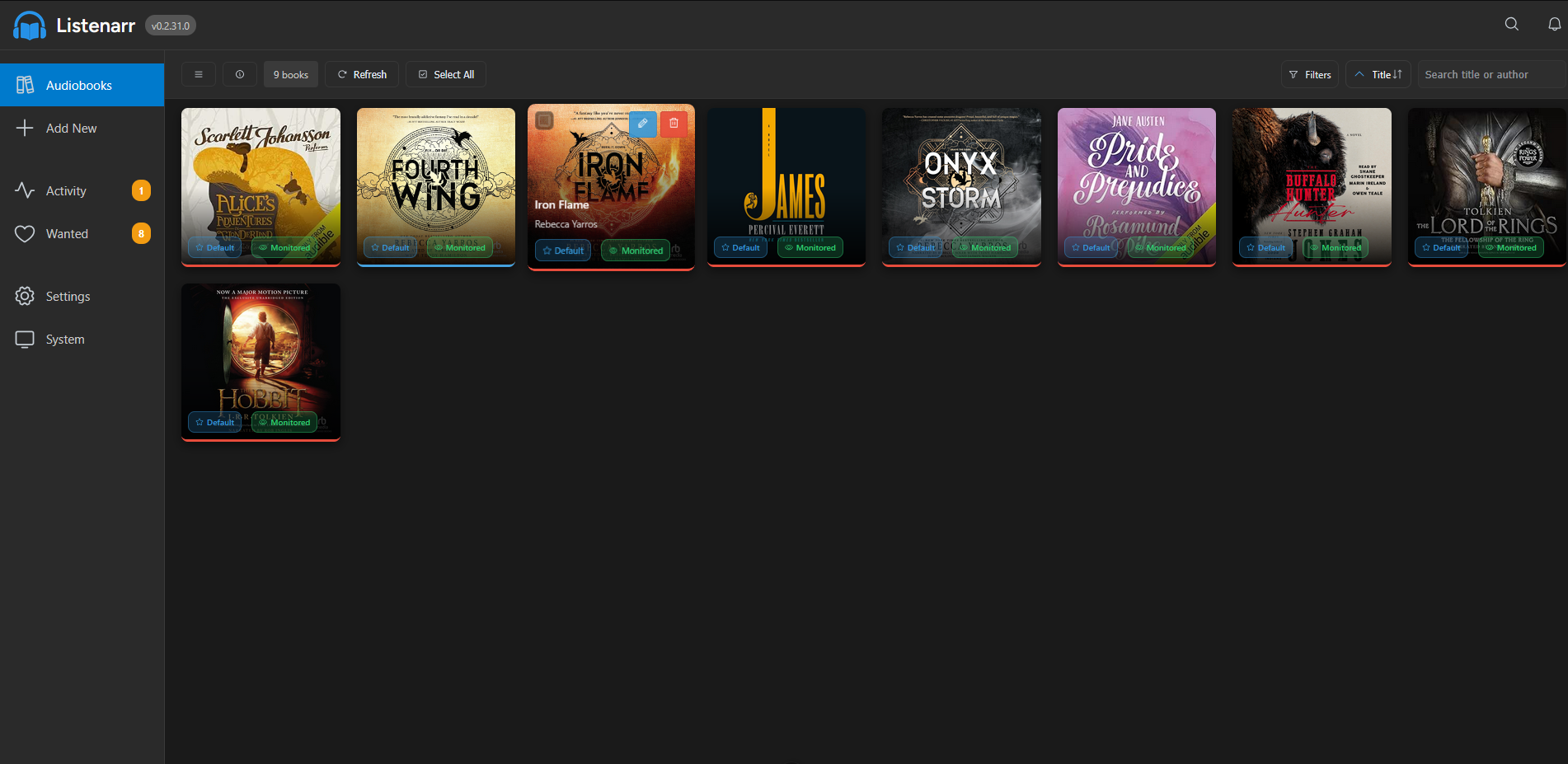Refresh the audiobook library

(x=362, y=74)
